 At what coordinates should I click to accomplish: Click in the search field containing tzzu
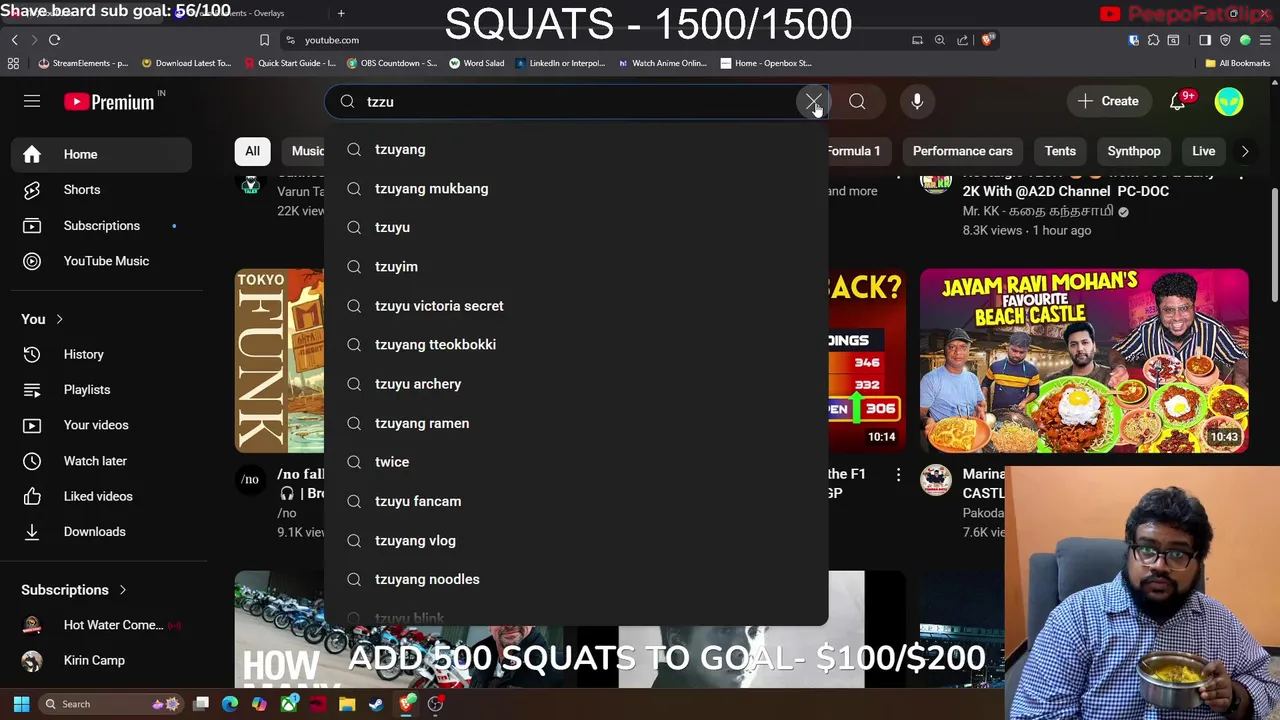(x=575, y=101)
